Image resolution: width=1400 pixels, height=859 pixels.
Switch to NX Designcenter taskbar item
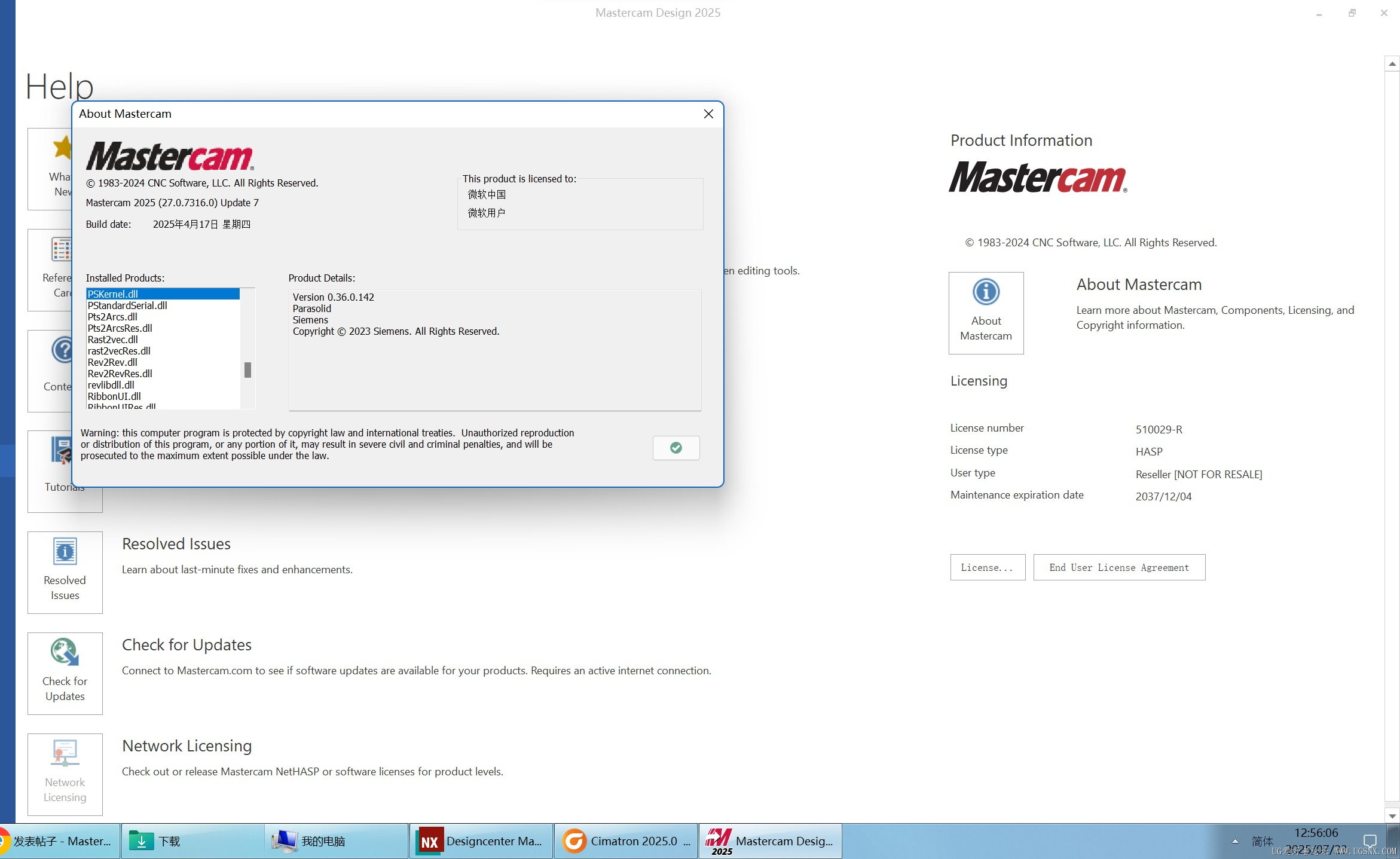[481, 841]
